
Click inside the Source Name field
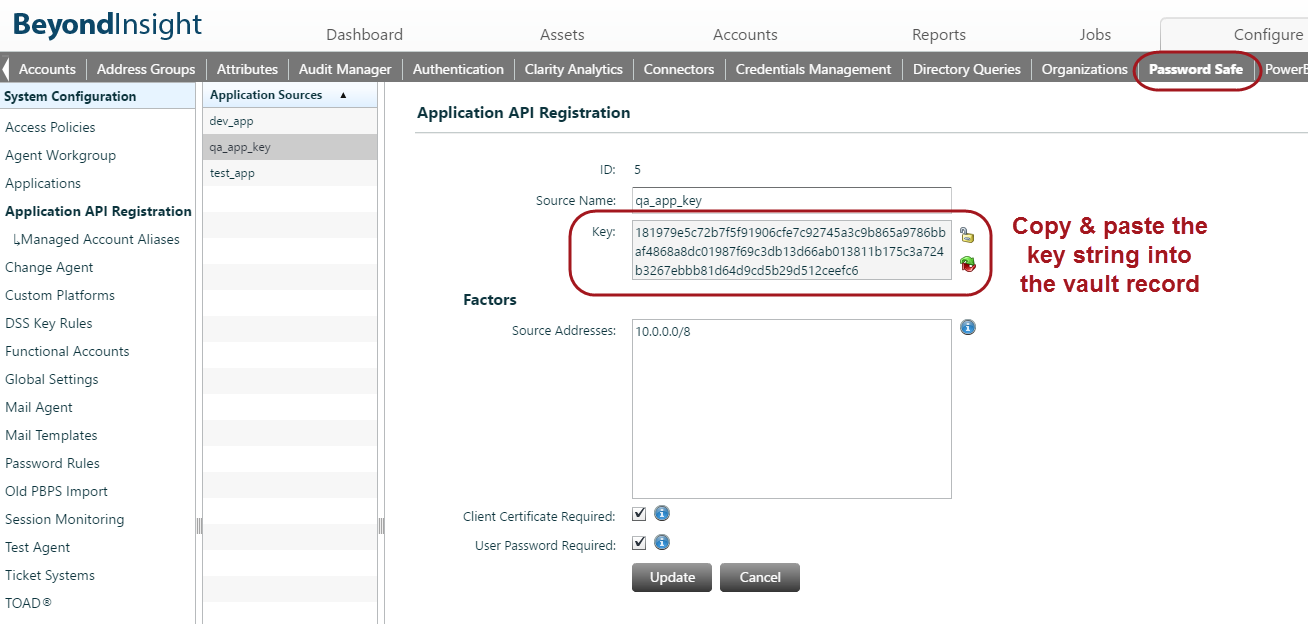[790, 200]
